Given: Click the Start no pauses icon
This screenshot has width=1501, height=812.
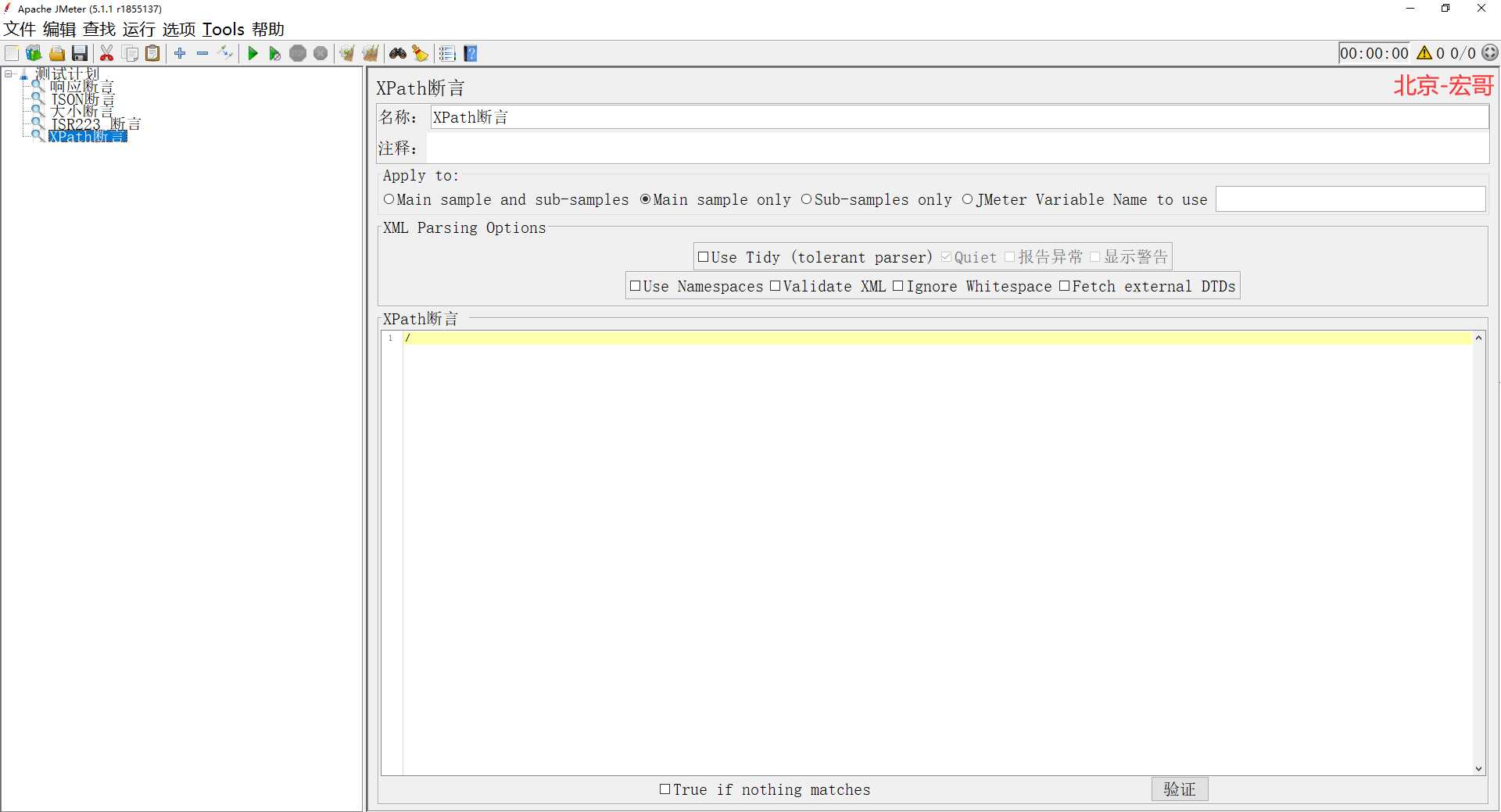Looking at the screenshot, I should point(274,53).
